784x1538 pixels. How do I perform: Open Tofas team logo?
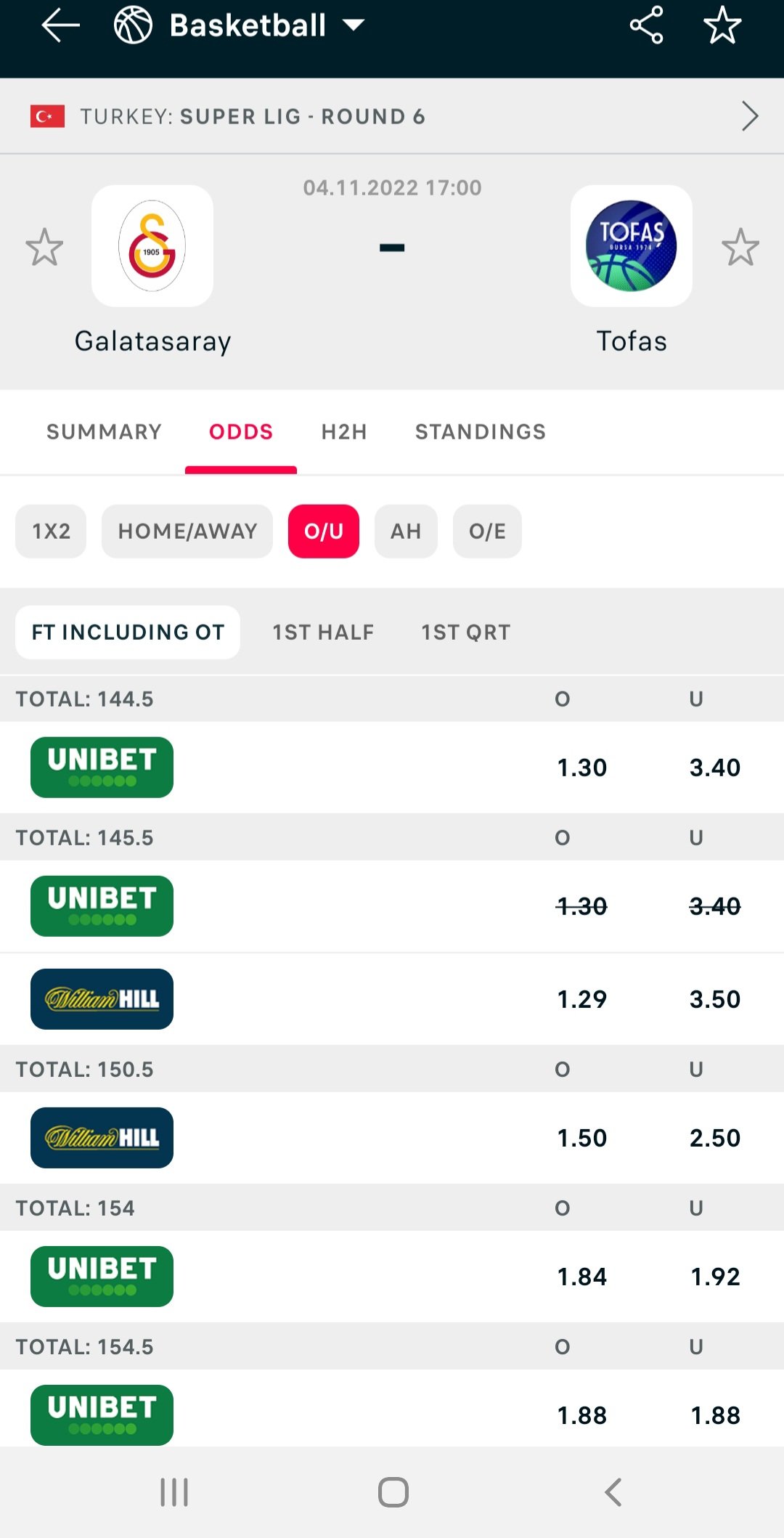[x=632, y=246]
